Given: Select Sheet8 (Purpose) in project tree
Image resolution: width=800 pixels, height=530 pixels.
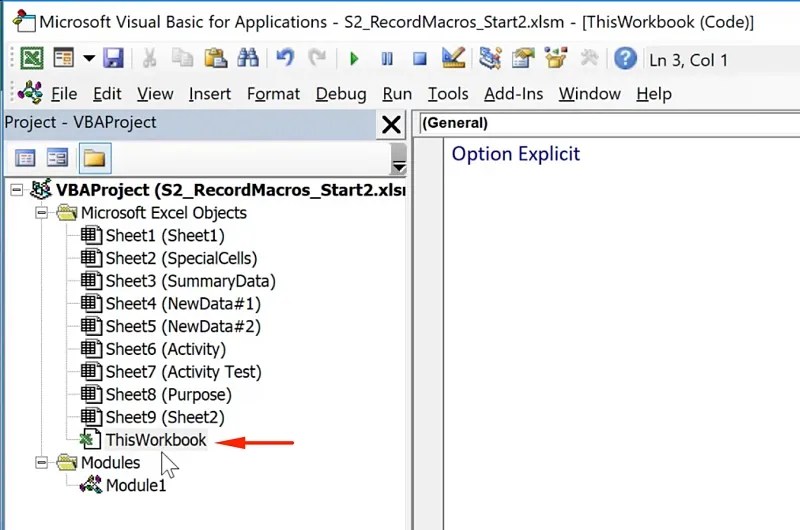Looking at the screenshot, I should click(168, 394).
